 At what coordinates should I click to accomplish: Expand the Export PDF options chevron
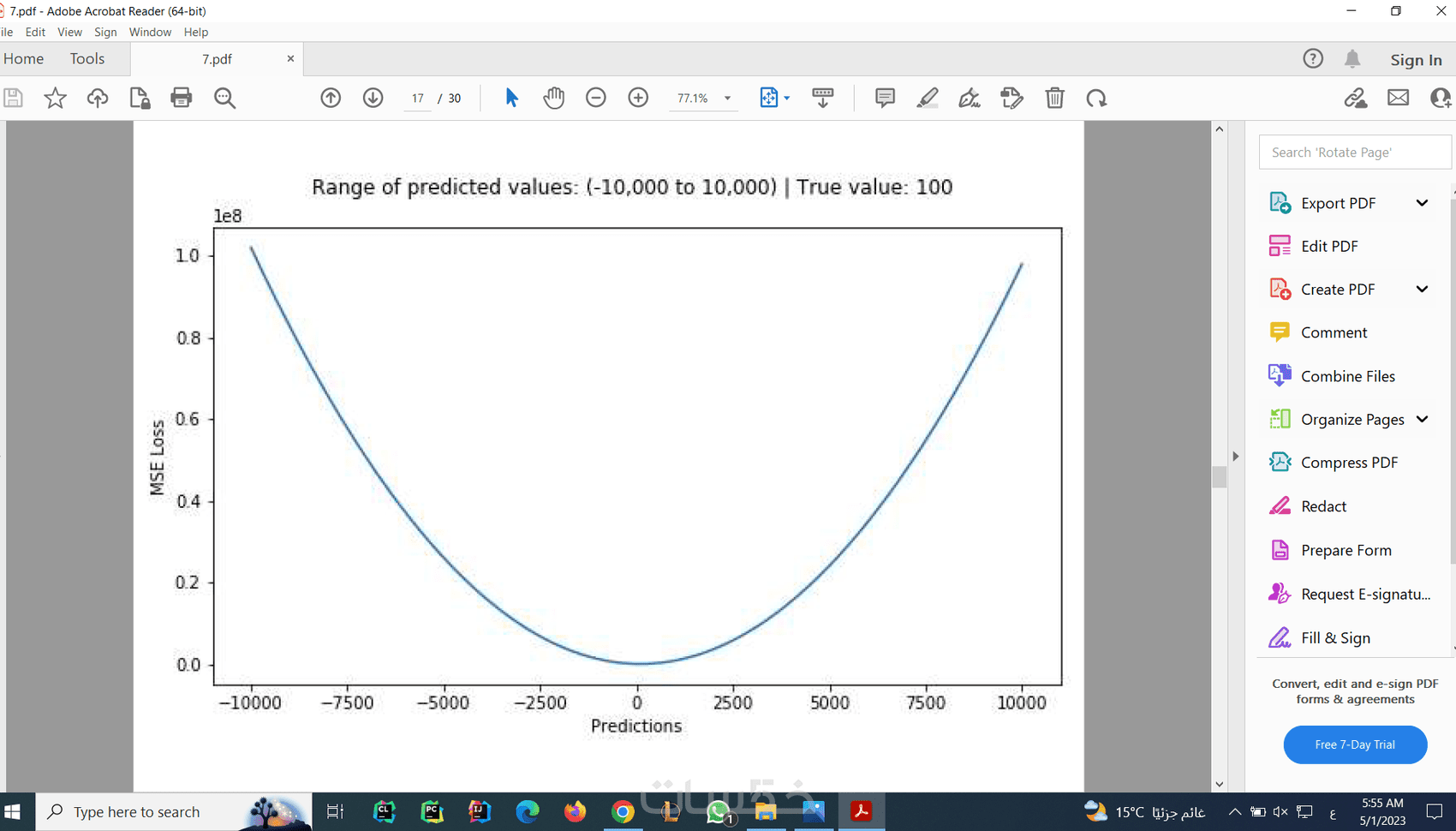(1422, 203)
